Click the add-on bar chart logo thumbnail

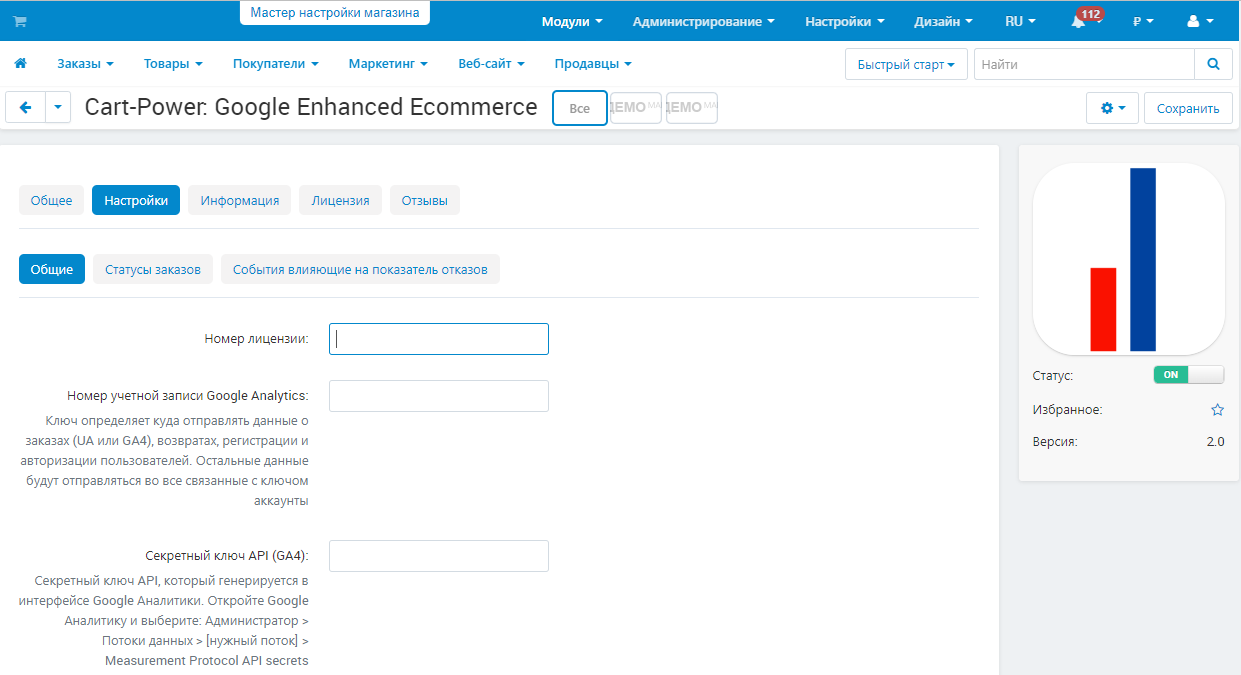1128,258
